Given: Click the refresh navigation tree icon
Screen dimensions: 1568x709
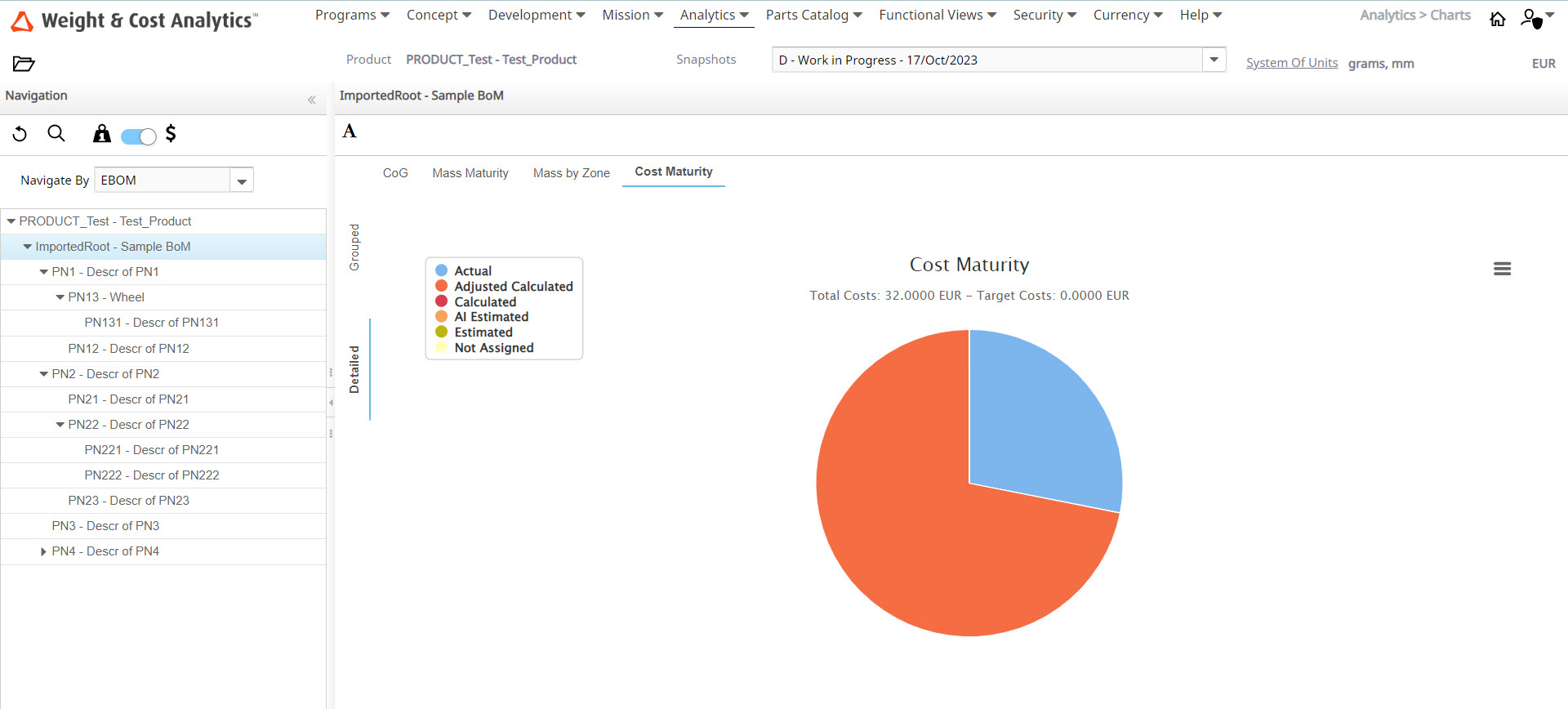Looking at the screenshot, I should click(20, 134).
